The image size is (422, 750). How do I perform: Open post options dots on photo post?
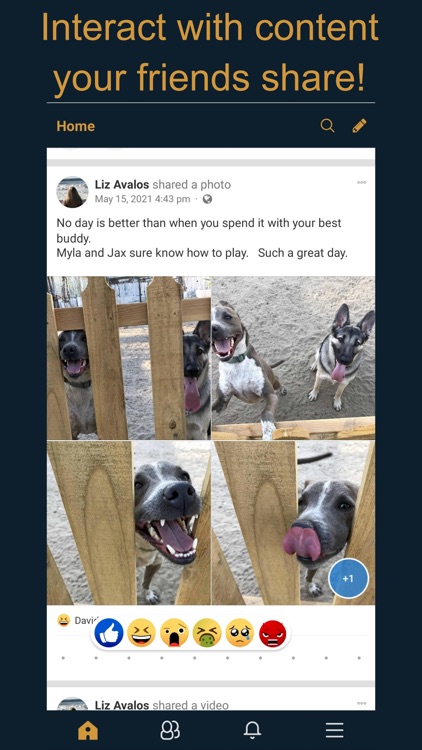pyautogui.click(x=362, y=182)
